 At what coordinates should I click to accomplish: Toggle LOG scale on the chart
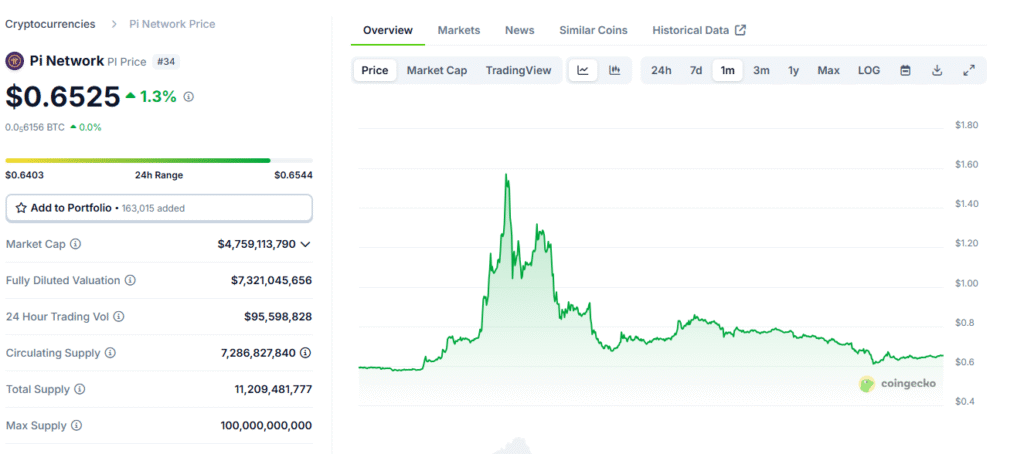[x=869, y=71]
